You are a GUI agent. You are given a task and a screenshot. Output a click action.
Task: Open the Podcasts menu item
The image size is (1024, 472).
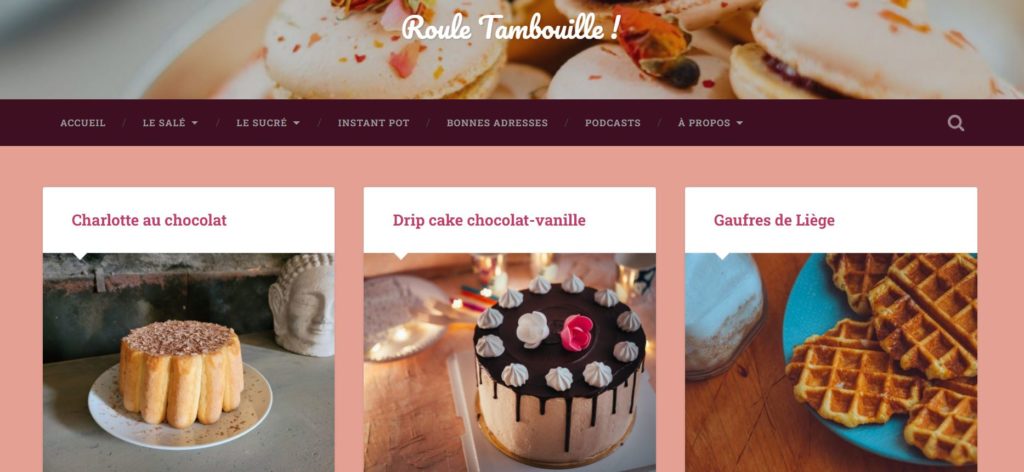613,123
